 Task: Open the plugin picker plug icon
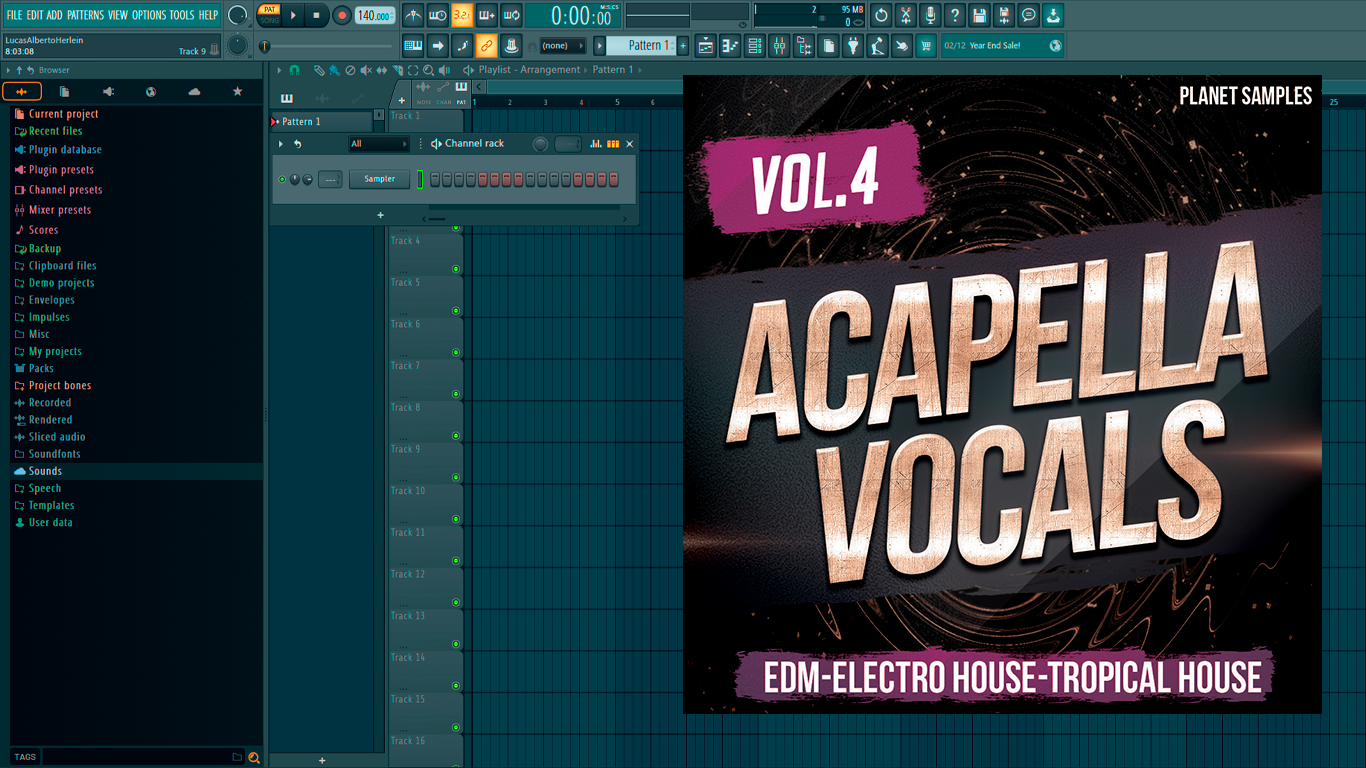854,45
